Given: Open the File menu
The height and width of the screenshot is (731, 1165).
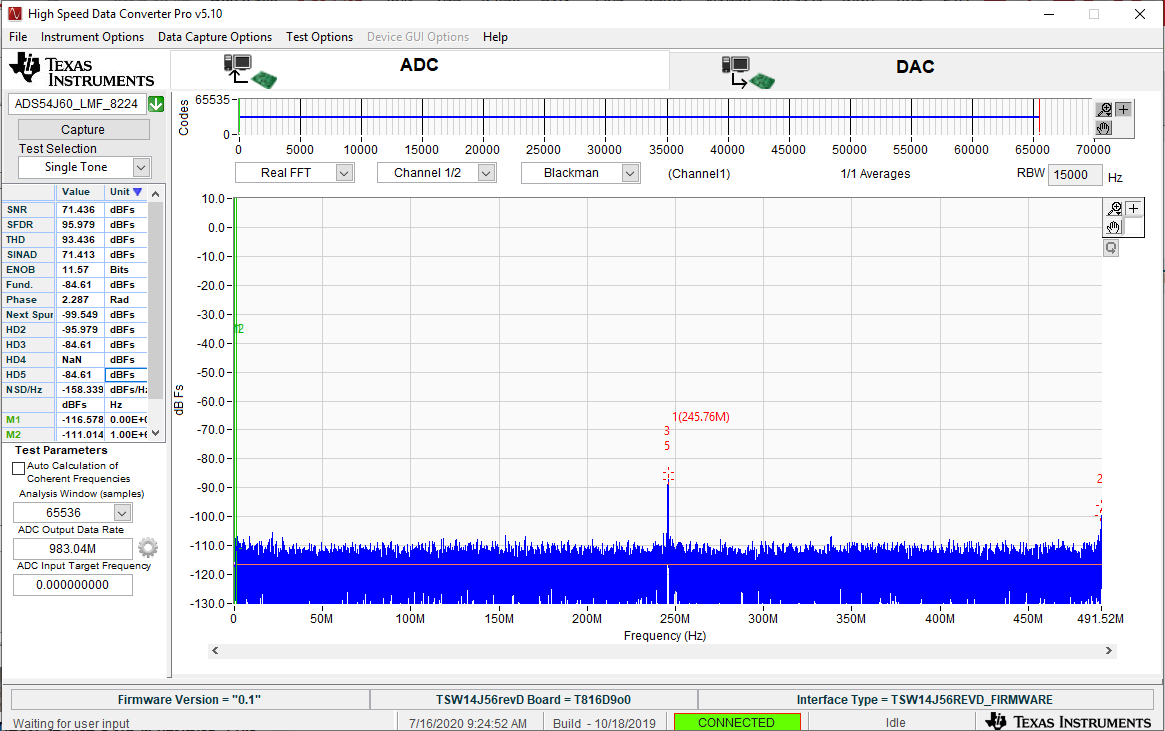Looking at the screenshot, I should coord(18,37).
